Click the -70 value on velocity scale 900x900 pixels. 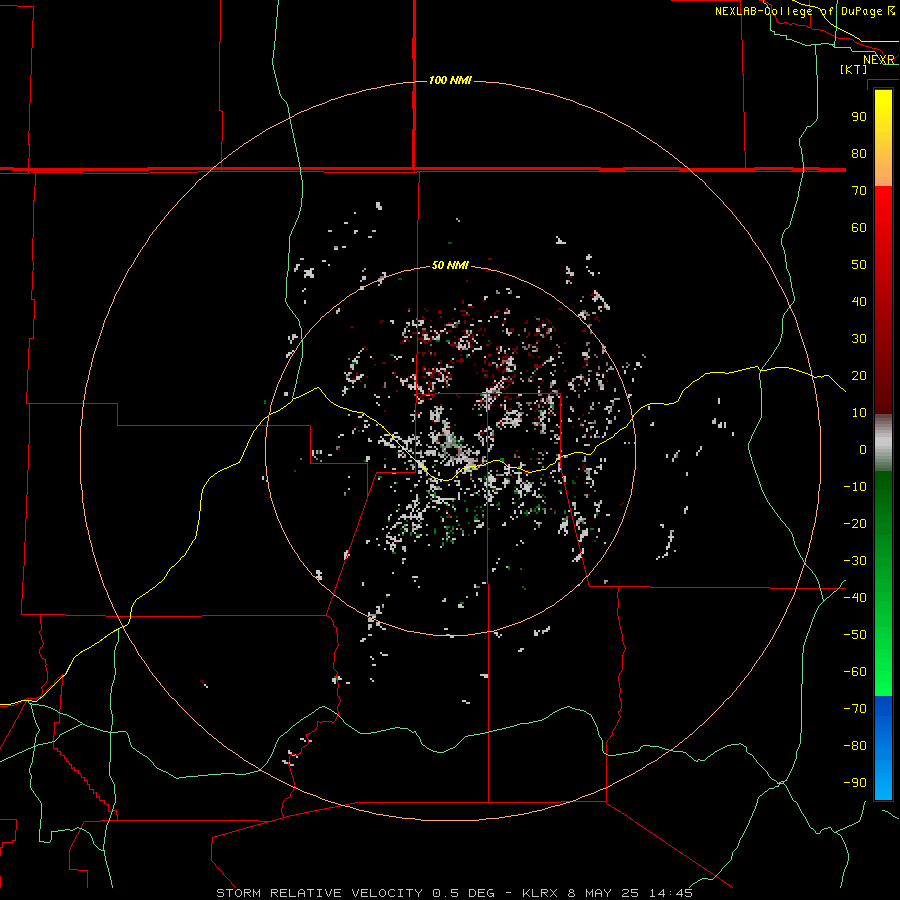tap(855, 709)
